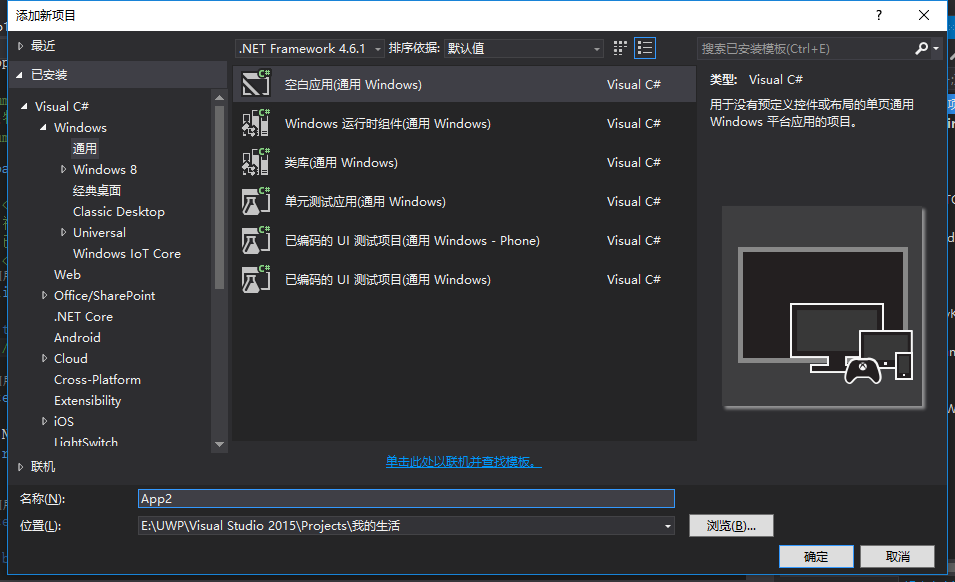Expand the Cloud tree node
The image size is (955, 582).
(44, 358)
